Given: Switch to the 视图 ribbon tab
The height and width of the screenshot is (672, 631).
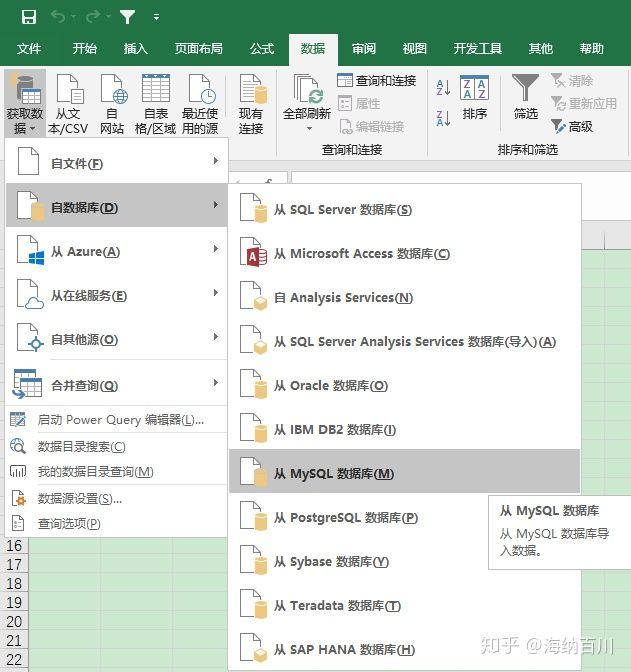Looking at the screenshot, I should pos(415,49).
